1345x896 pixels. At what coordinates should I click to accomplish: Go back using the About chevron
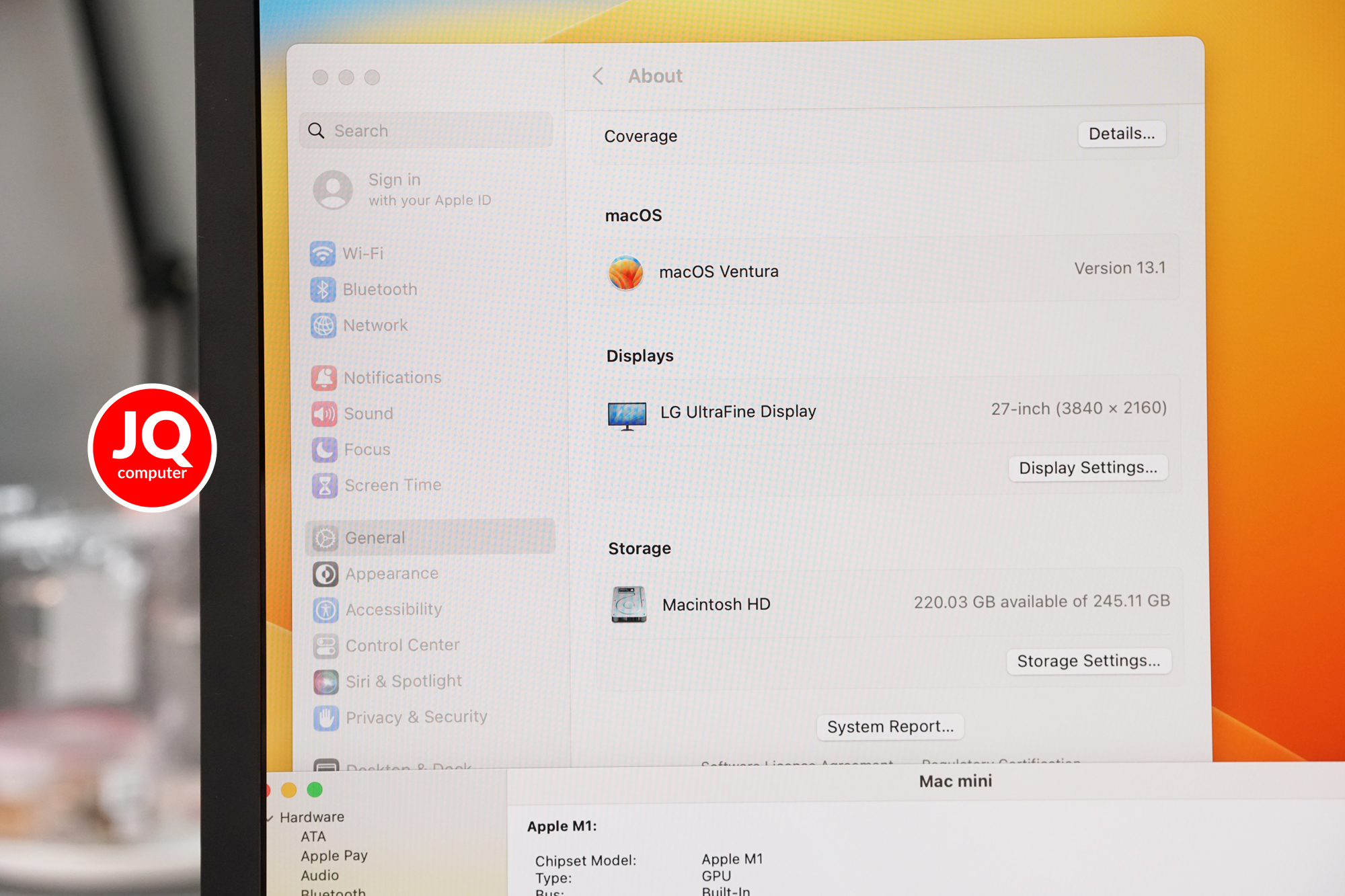click(598, 76)
